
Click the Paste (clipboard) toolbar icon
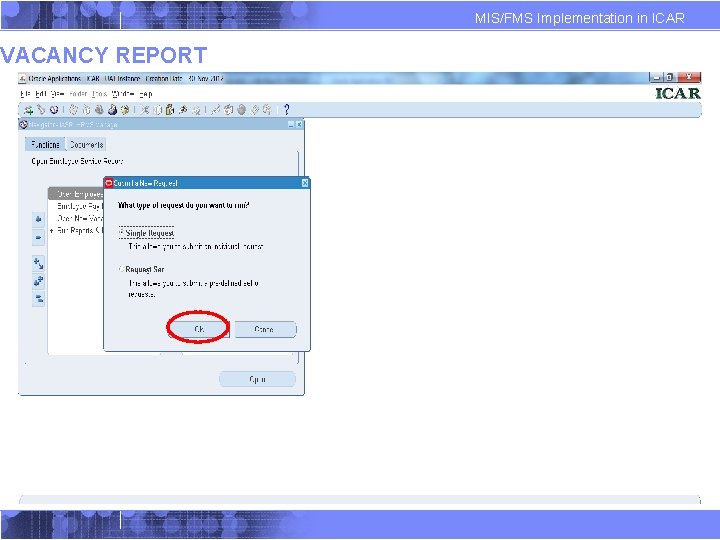(170, 110)
